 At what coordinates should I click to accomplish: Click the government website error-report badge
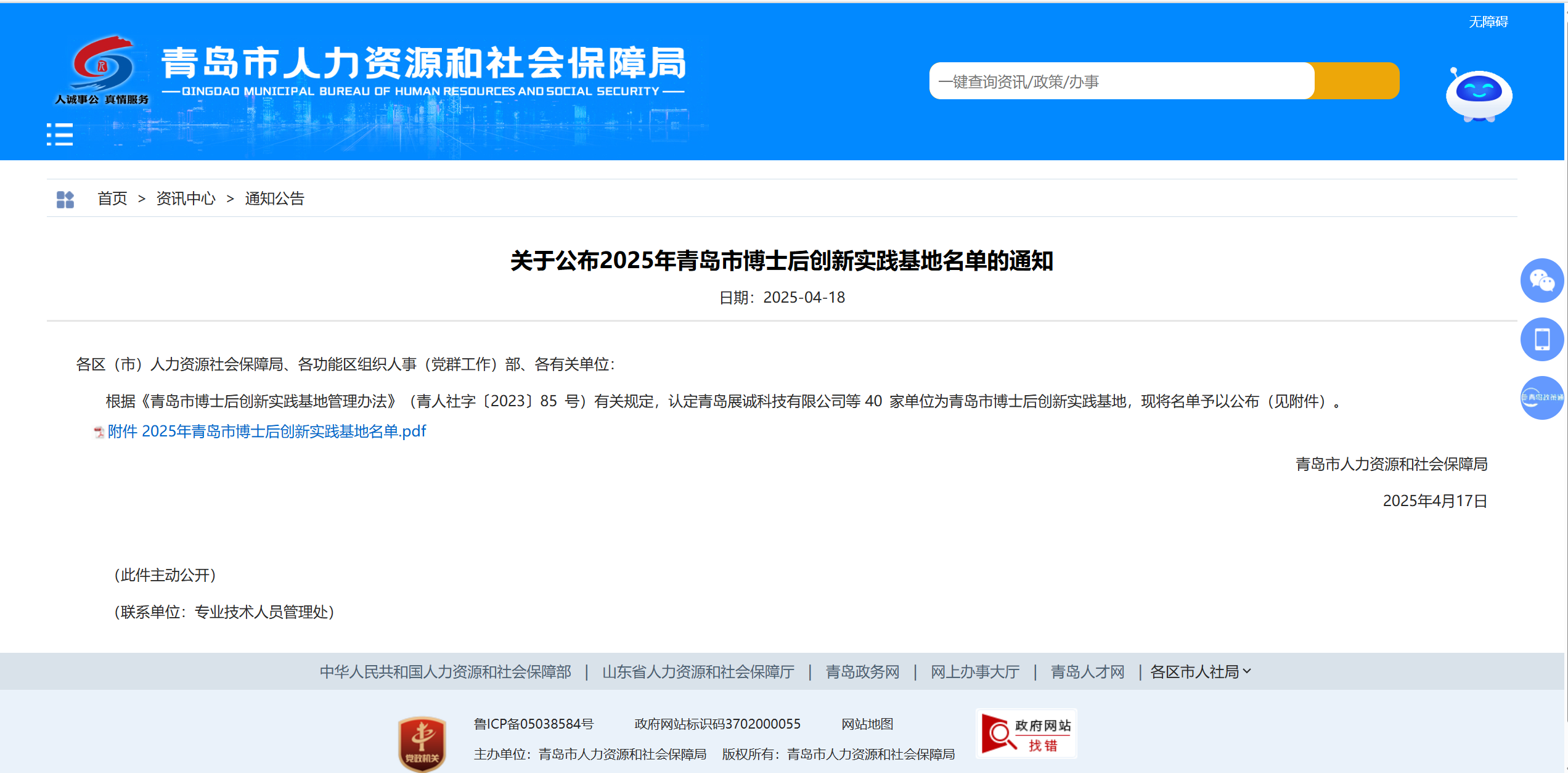(1026, 734)
